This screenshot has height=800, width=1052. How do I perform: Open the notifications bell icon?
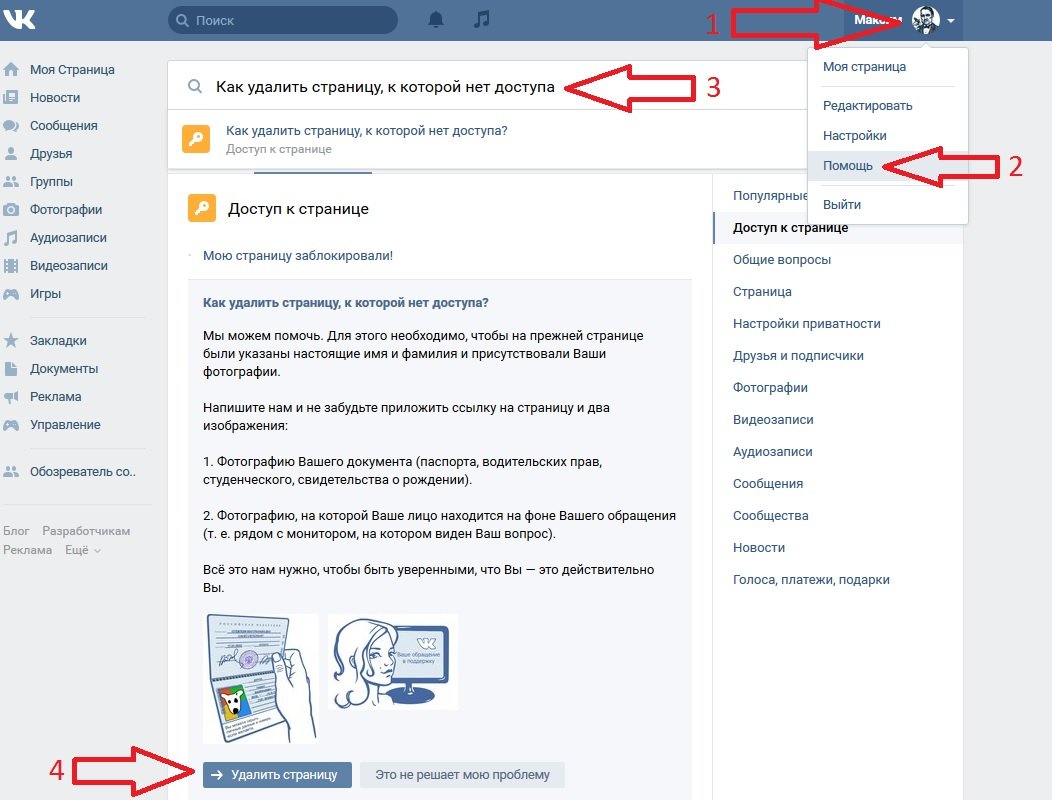436,19
